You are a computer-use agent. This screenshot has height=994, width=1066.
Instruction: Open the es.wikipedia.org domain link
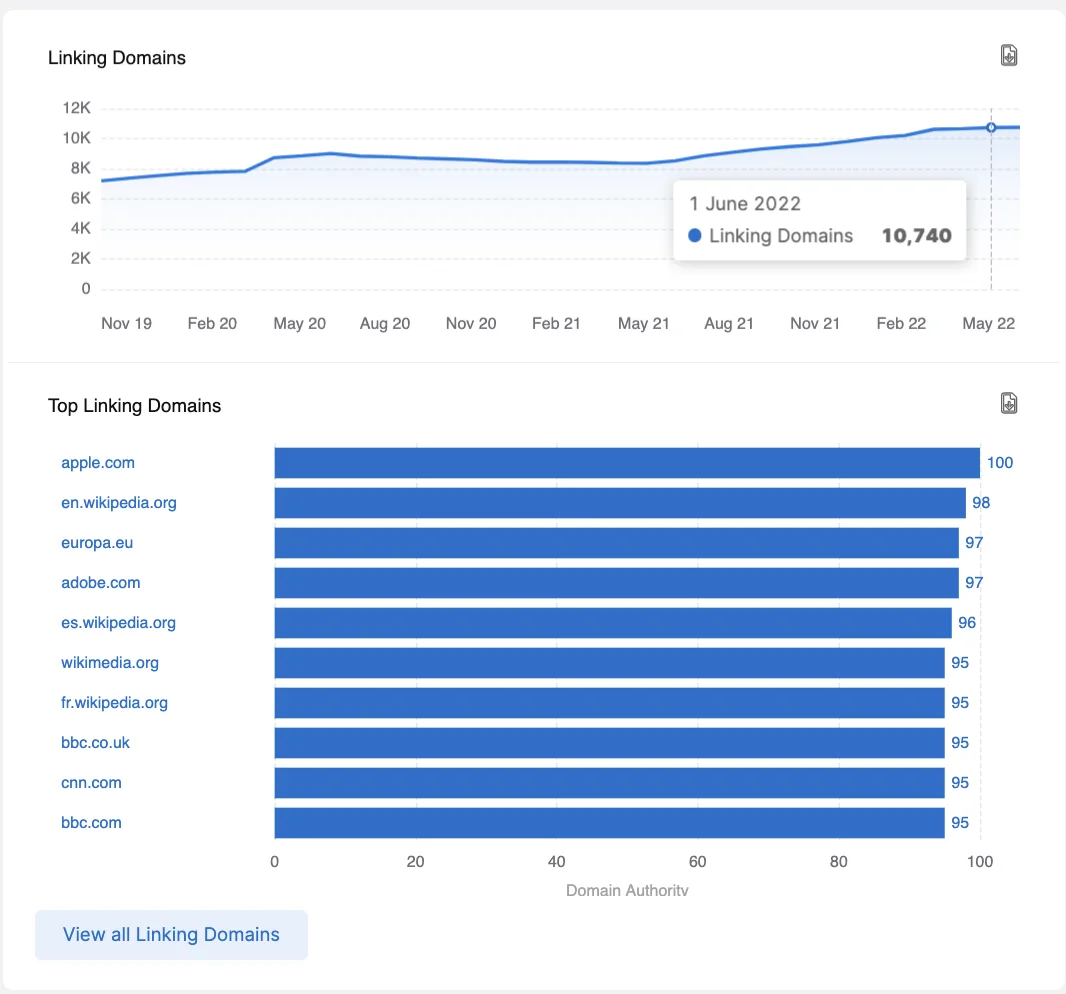click(x=118, y=623)
